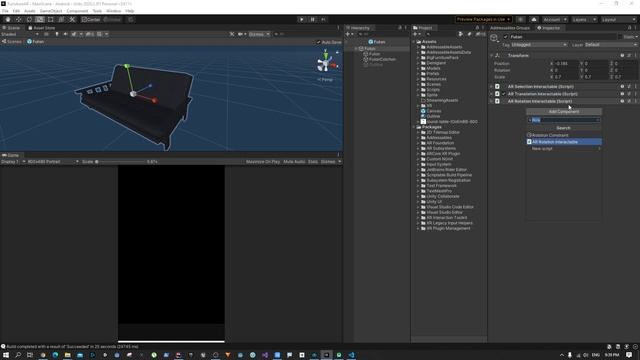The height and width of the screenshot is (360, 640).
Task: Select the Prefabs folder in Project
Action: (433, 74)
